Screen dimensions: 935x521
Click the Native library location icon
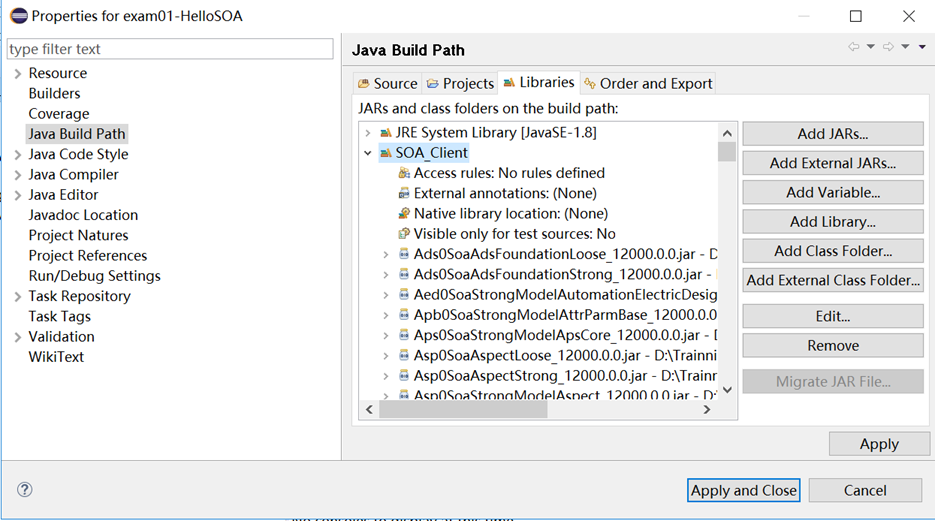[404, 213]
